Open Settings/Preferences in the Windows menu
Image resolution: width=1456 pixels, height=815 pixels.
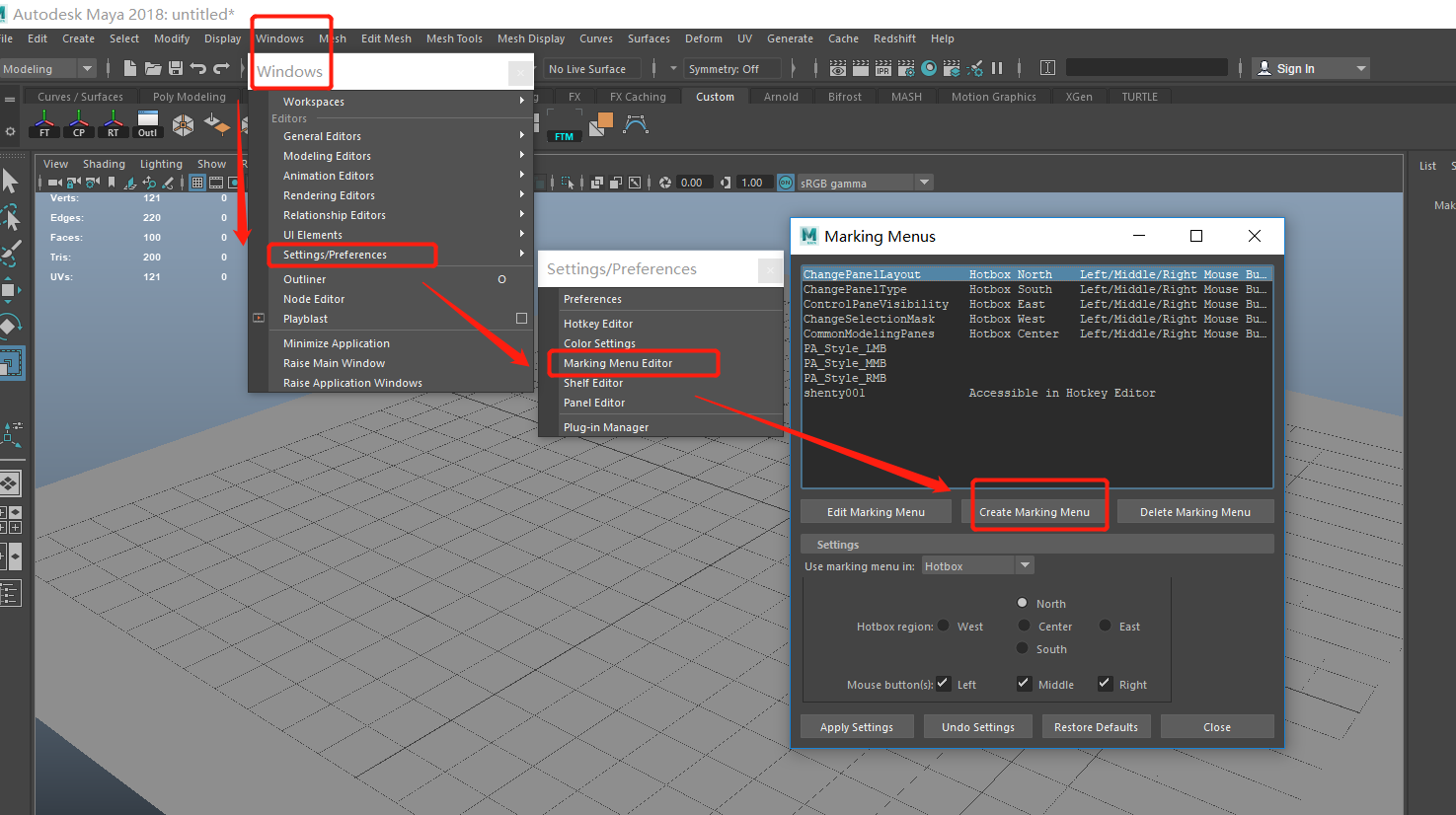tap(401, 255)
